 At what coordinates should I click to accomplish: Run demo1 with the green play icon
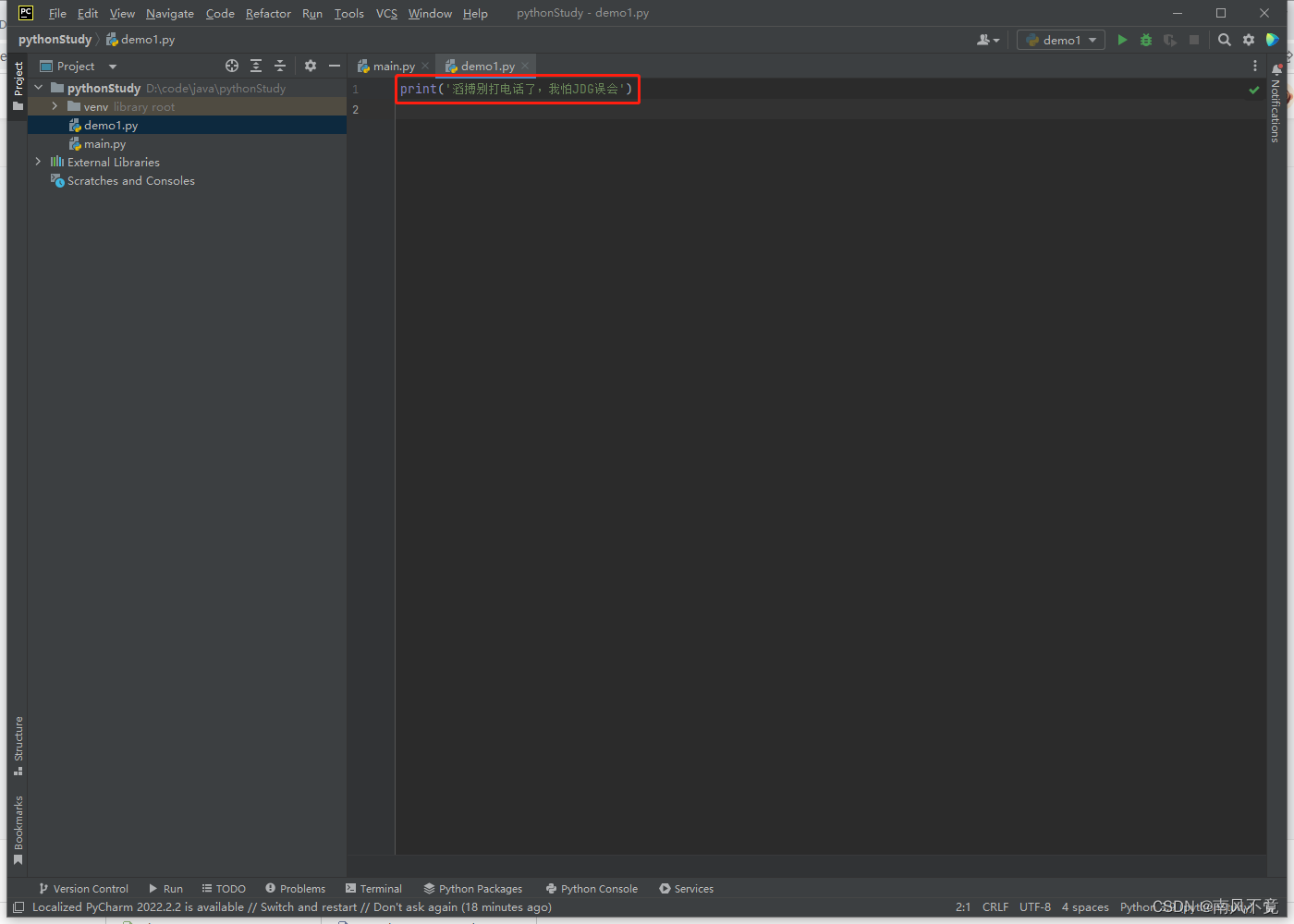(1122, 40)
